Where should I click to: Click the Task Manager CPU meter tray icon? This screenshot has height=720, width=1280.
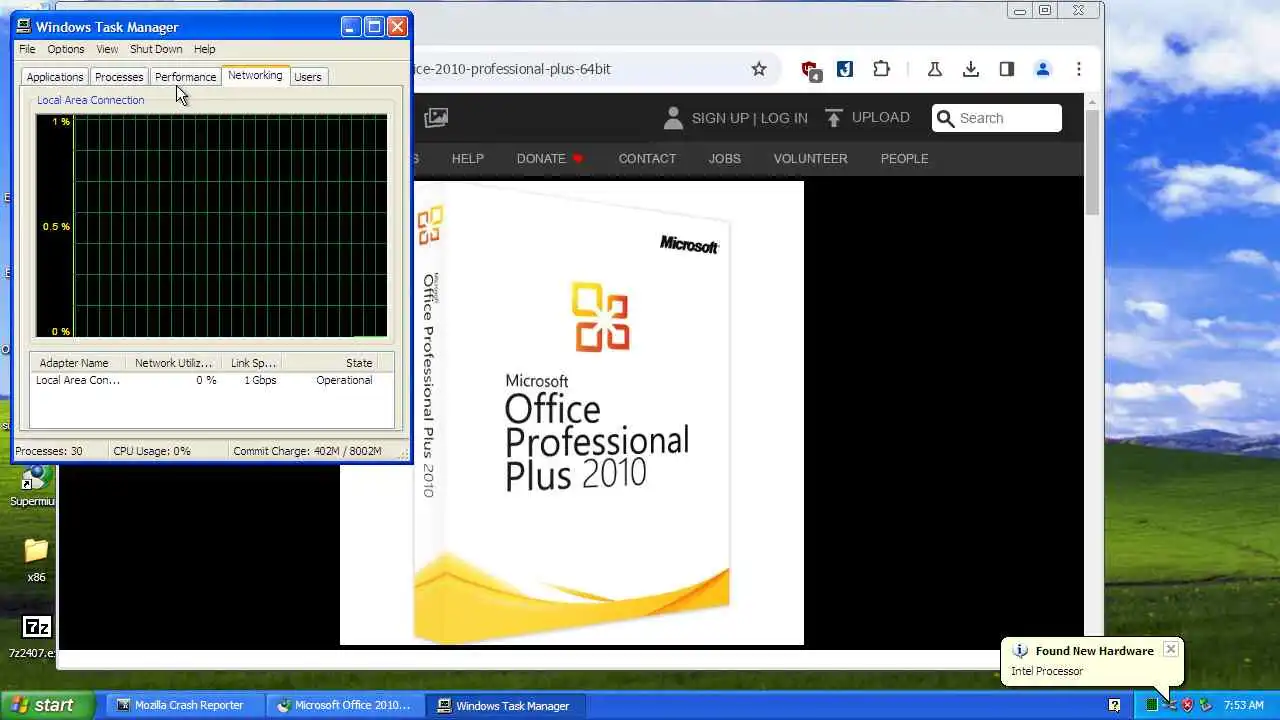[1152, 705]
